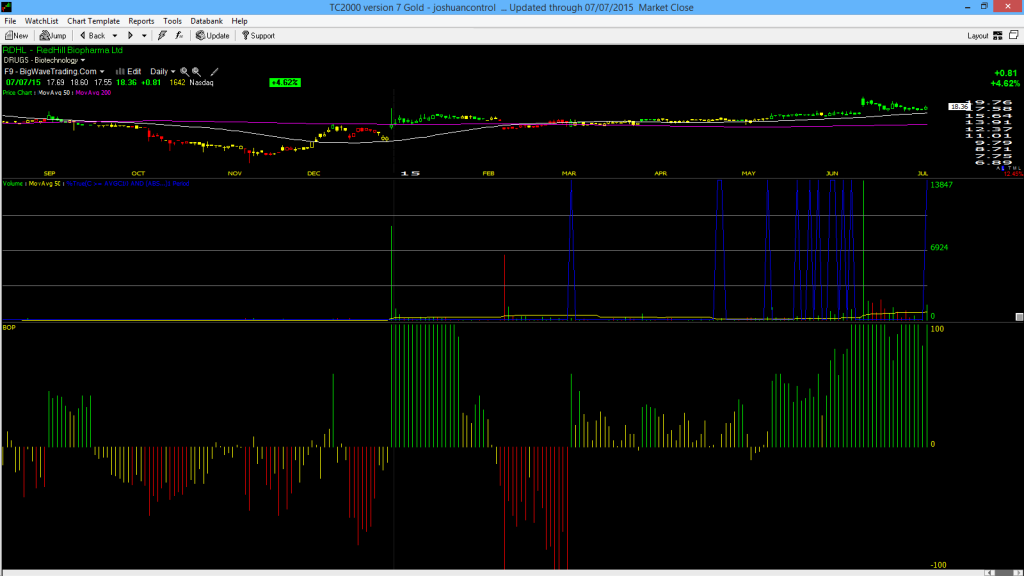The height and width of the screenshot is (576, 1024).
Task: Click the RDHL - RedHill Biopharma Ltd symbol title
Action: (x=63, y=50)
